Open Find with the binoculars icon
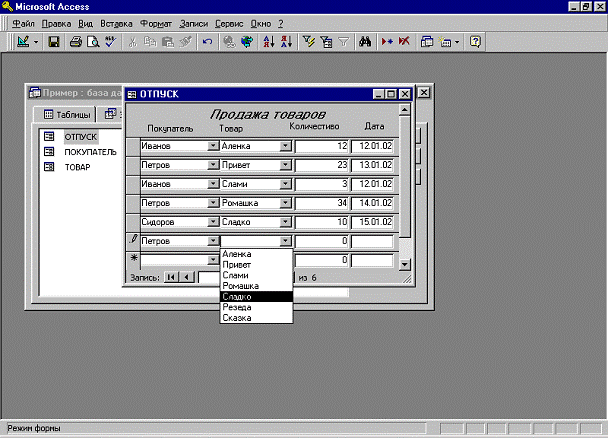 click(x=364, y=42)
